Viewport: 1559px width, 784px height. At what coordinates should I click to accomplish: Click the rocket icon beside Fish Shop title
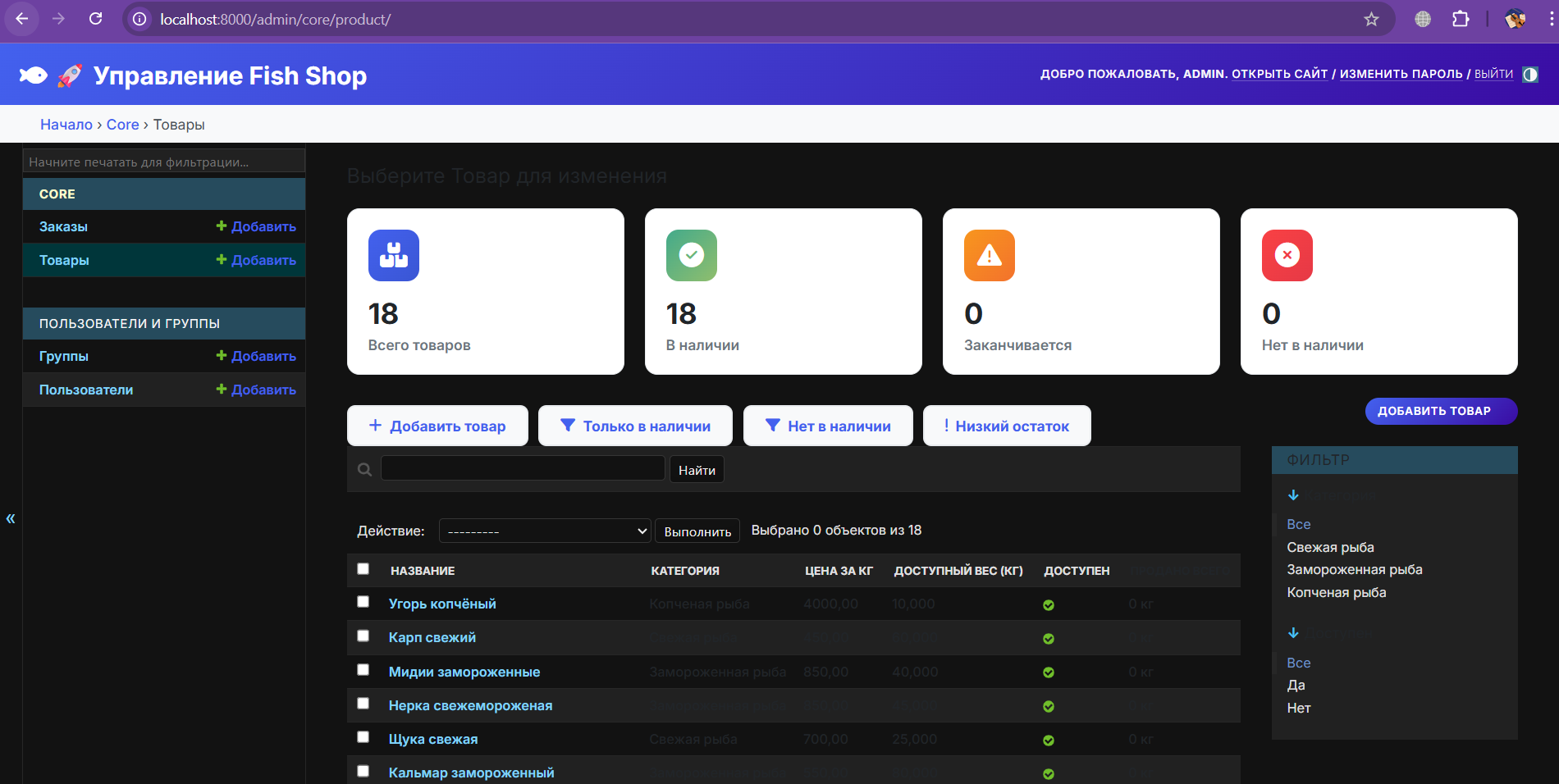[x=70, y=75]
